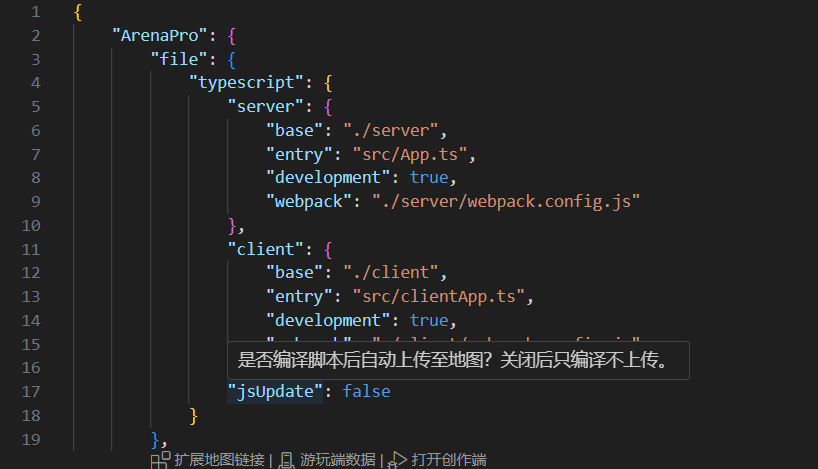818x469 pixels.
Task: Click the "src/App.ts" entry value
Action: pos(410,154)
